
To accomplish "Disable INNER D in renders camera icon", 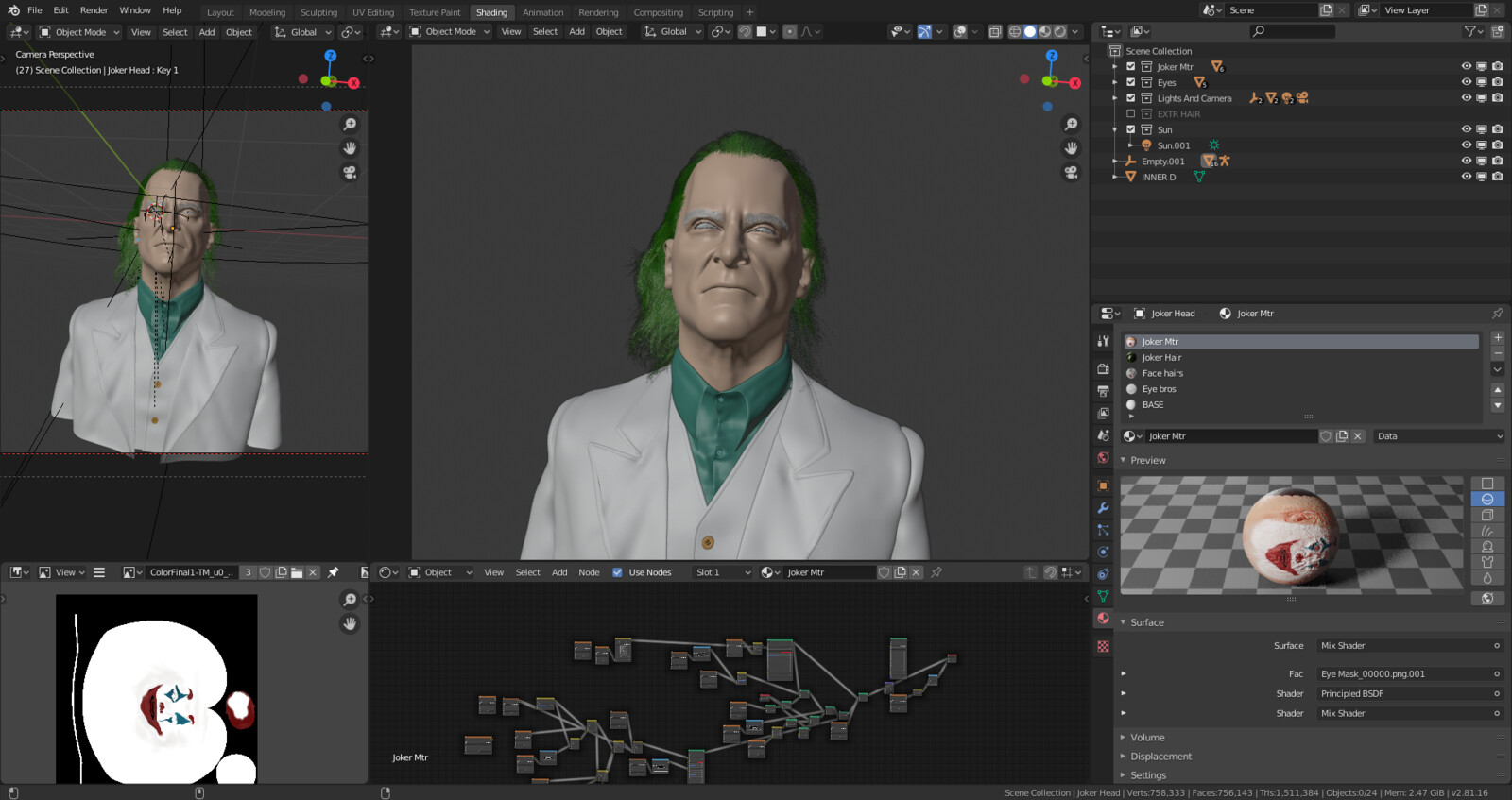I will 1498,177.
